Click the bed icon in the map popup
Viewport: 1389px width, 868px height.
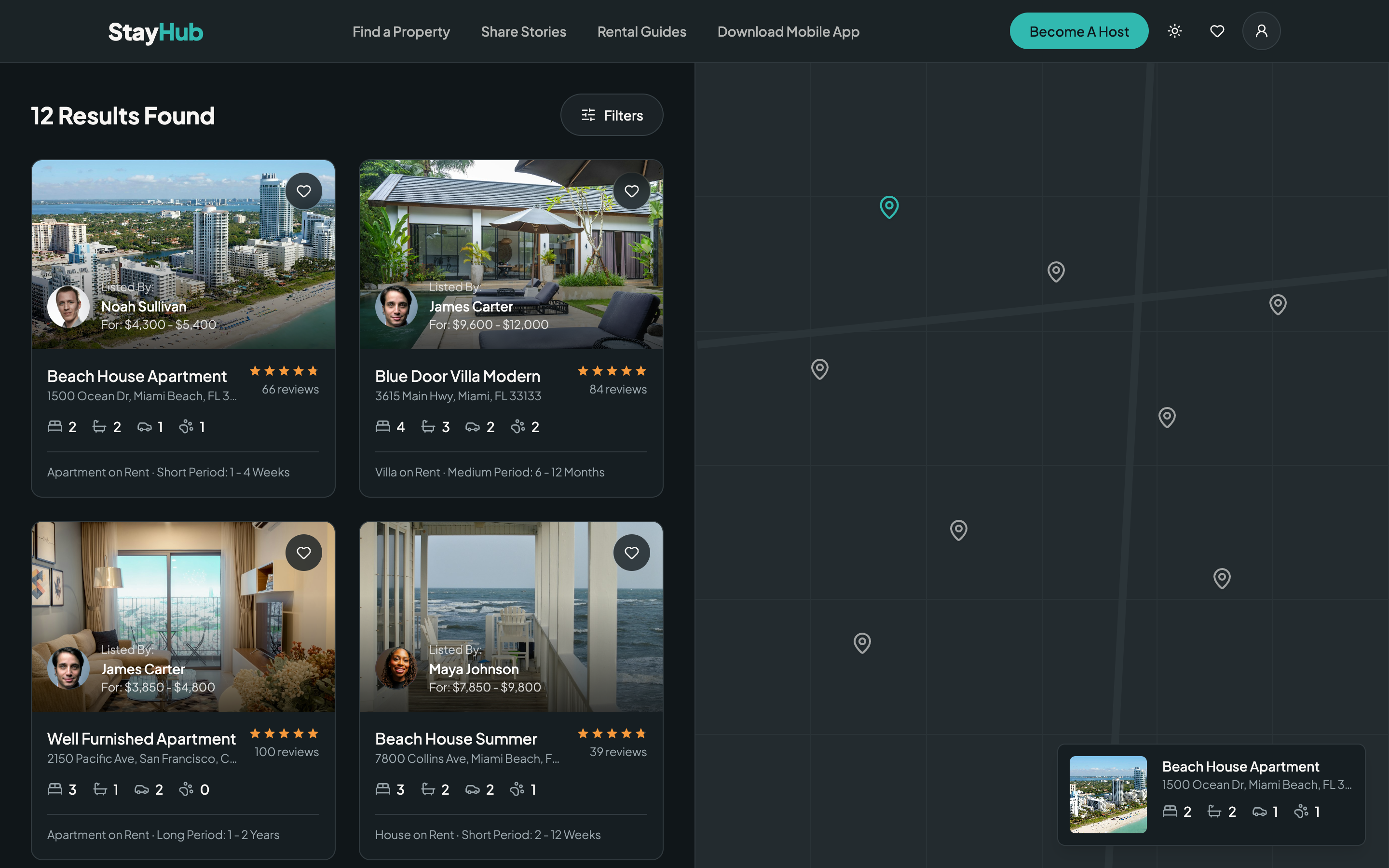coord(1170,811)
